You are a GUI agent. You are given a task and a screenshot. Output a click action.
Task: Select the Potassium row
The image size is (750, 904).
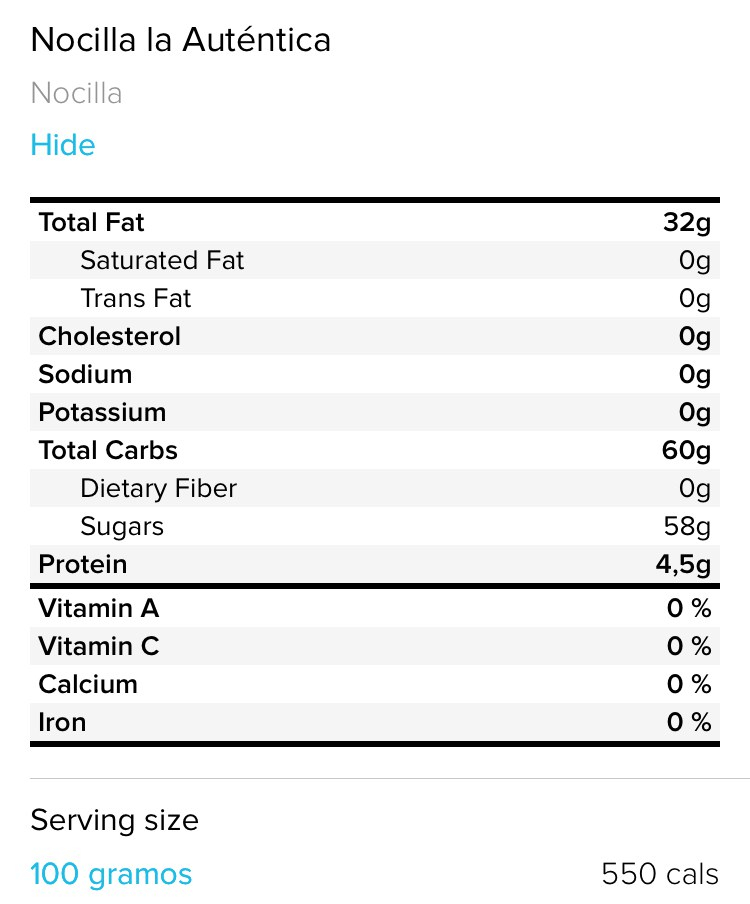[x=374, y=412]
